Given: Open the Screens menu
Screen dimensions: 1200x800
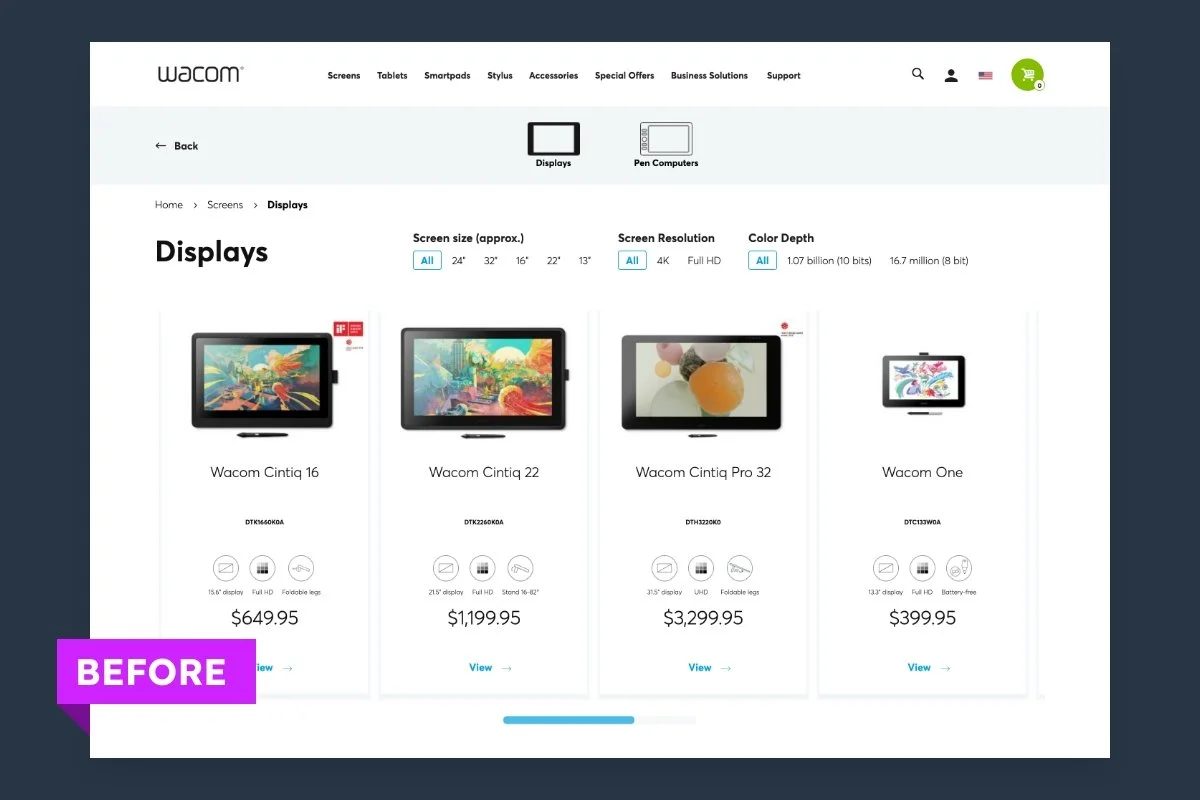Looking at the screenshot, I should point(344,76).
